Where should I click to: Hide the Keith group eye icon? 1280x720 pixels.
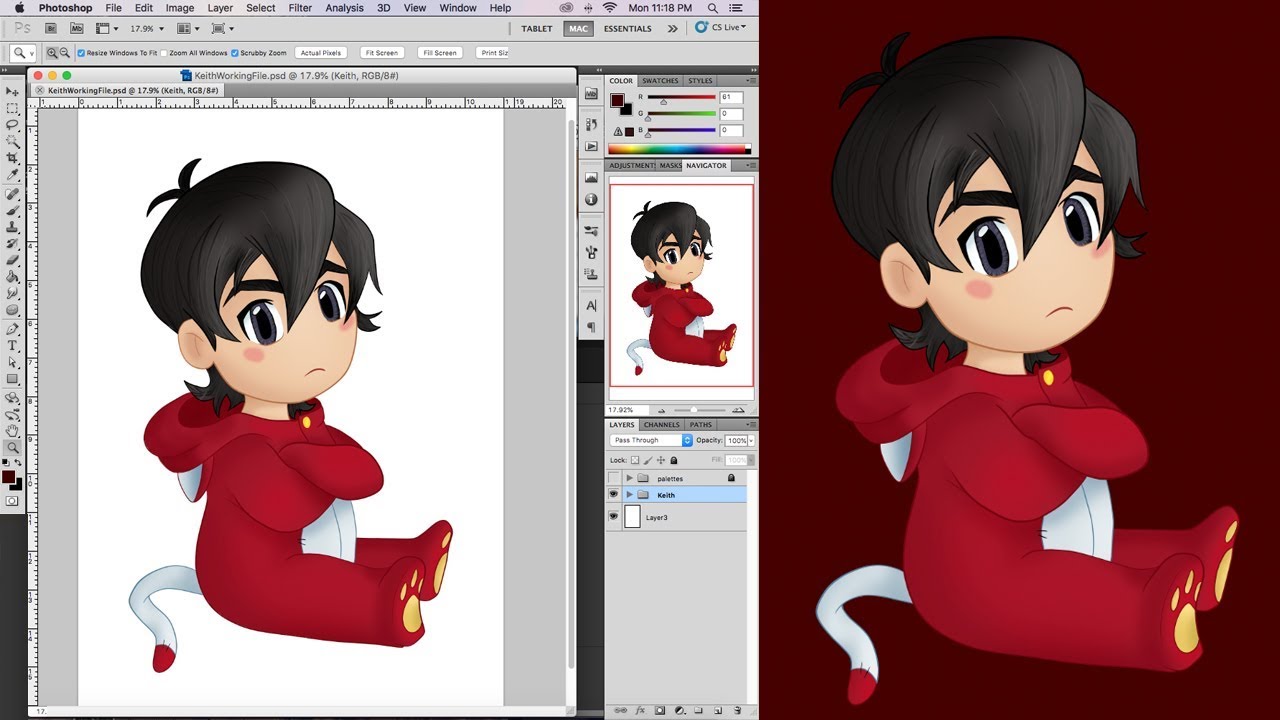613,495
